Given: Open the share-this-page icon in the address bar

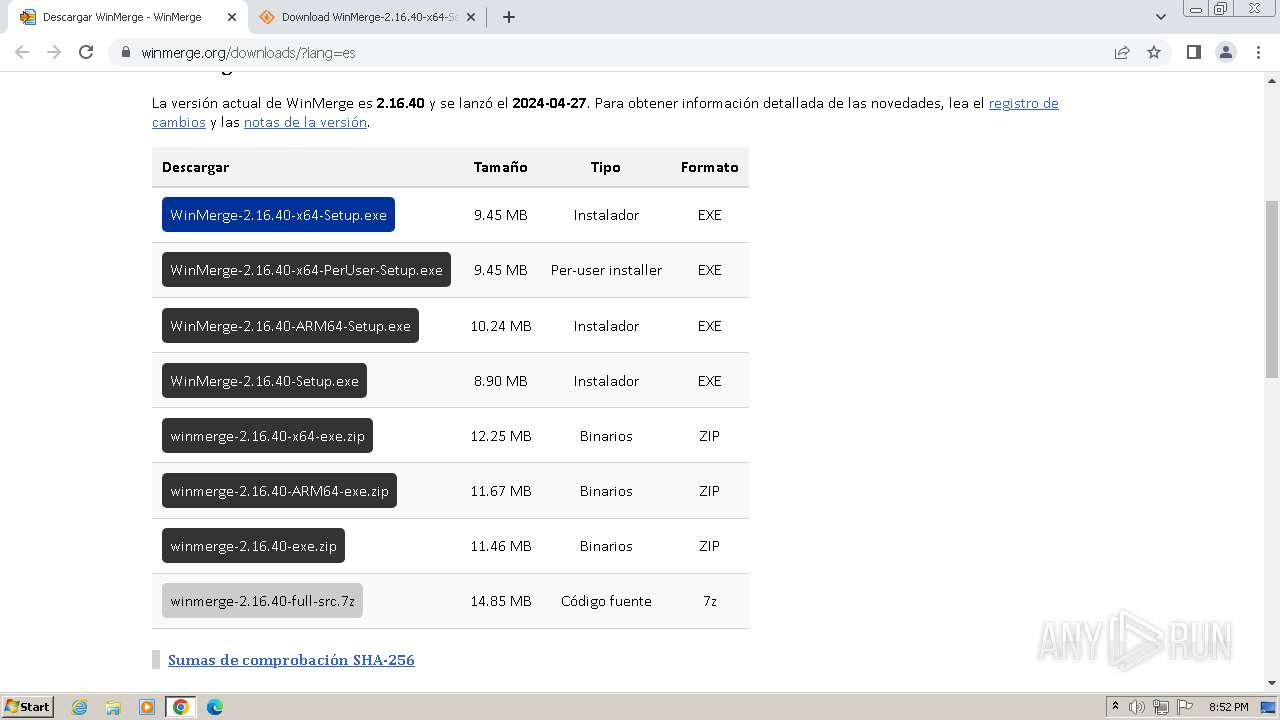Looking at the screenshot, I should 1122,52.
